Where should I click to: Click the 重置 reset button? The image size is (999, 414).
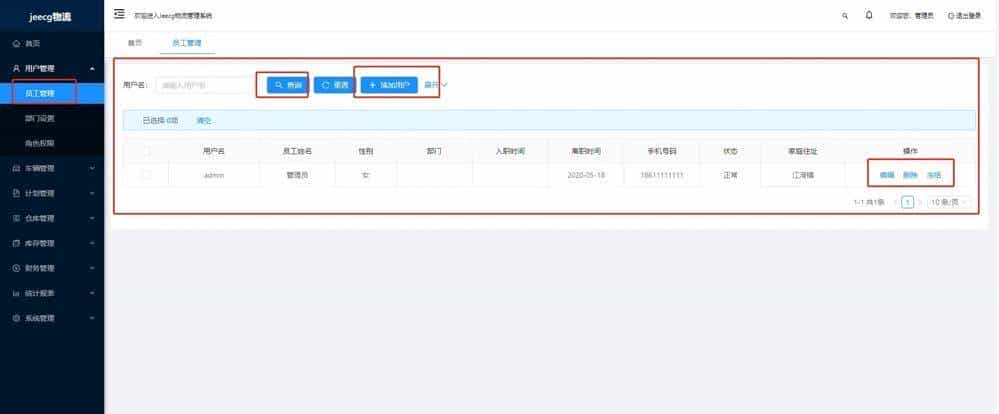tap(334, 85)
